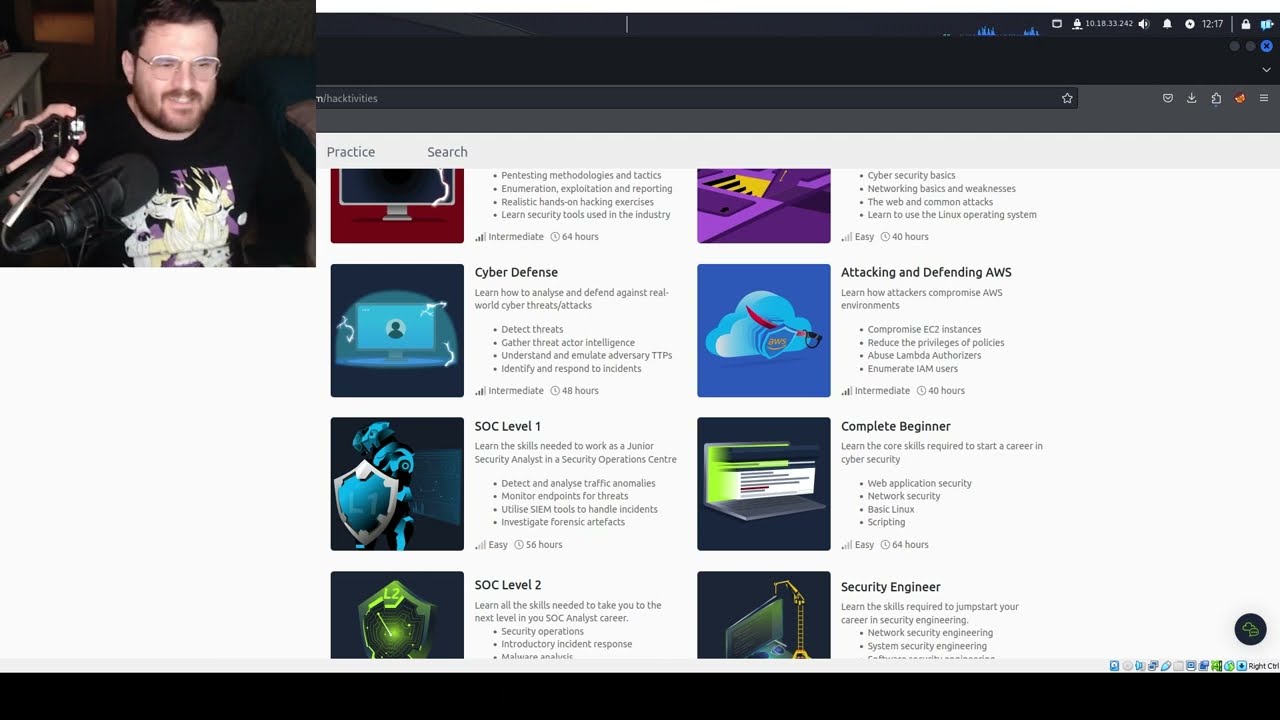Click 'Investigate forensic artefacts' bullet text
The width and height of the screenshot is (1280, 720).
[x=563, y=522]
